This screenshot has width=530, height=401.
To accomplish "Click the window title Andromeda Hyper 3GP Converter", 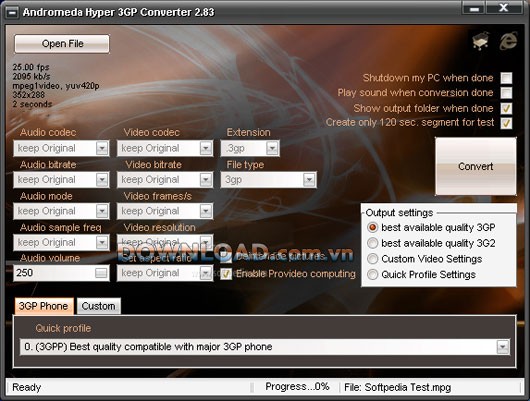I will click(118, 12).
